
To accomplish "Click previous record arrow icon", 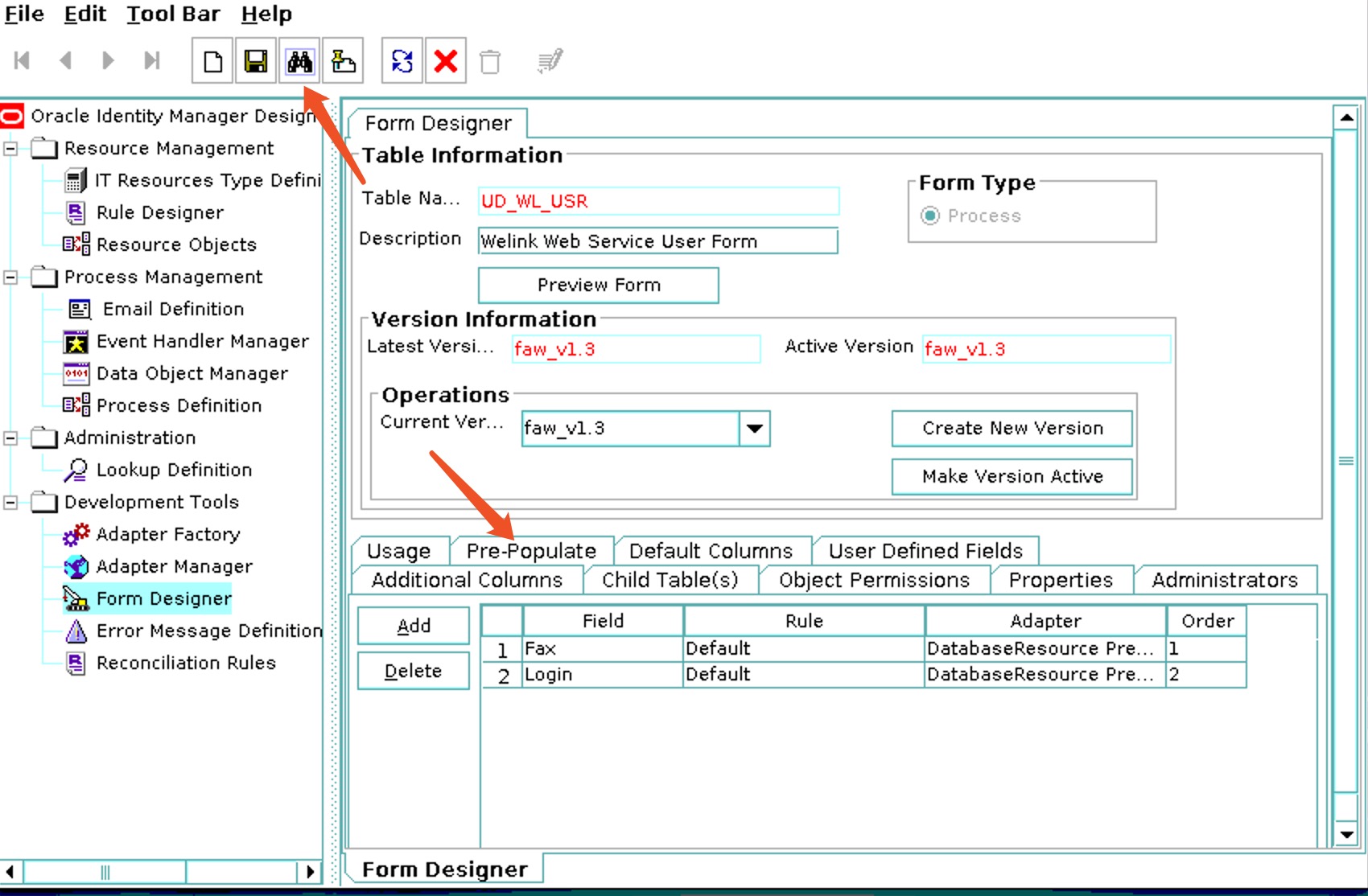I will tap(65, 61).
